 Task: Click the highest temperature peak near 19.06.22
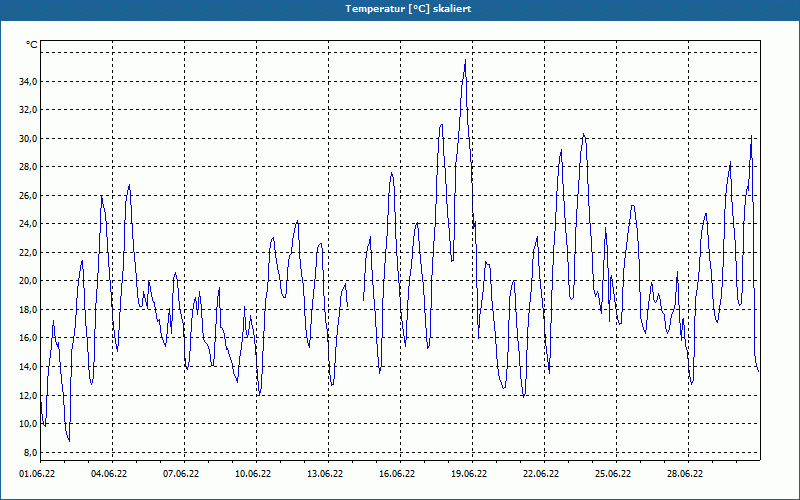click(x=465, y=60)
